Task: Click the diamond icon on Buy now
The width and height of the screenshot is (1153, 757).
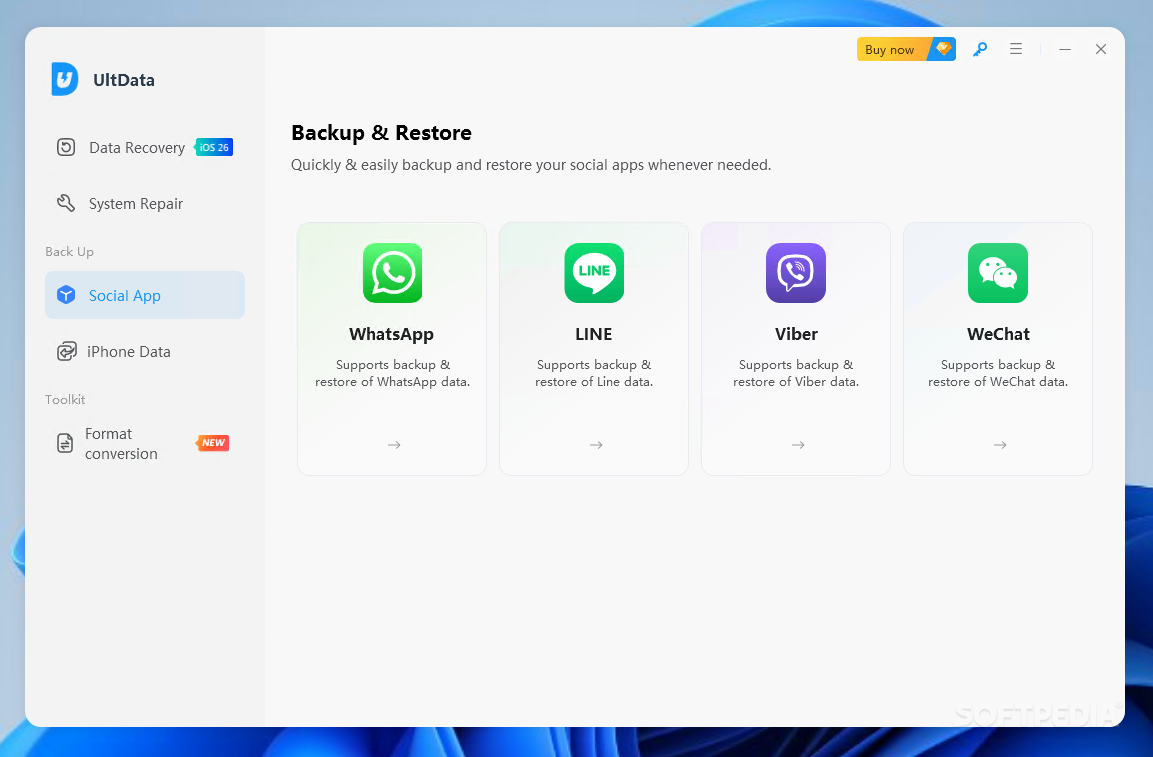Action: (943, 49)
